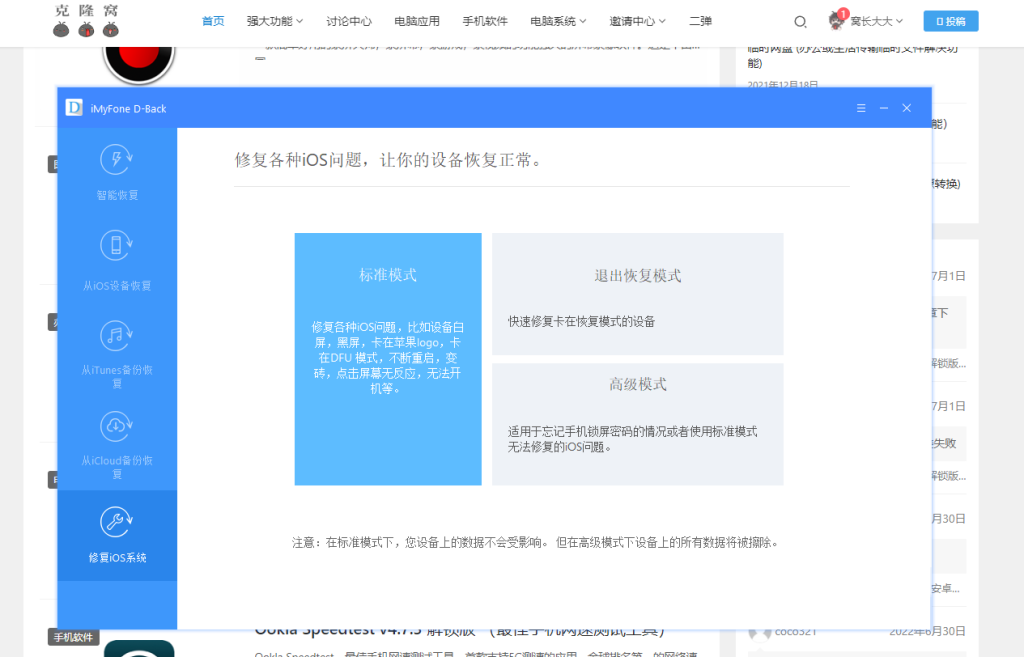Open the 电脑应用 nav item

point(417,21)
